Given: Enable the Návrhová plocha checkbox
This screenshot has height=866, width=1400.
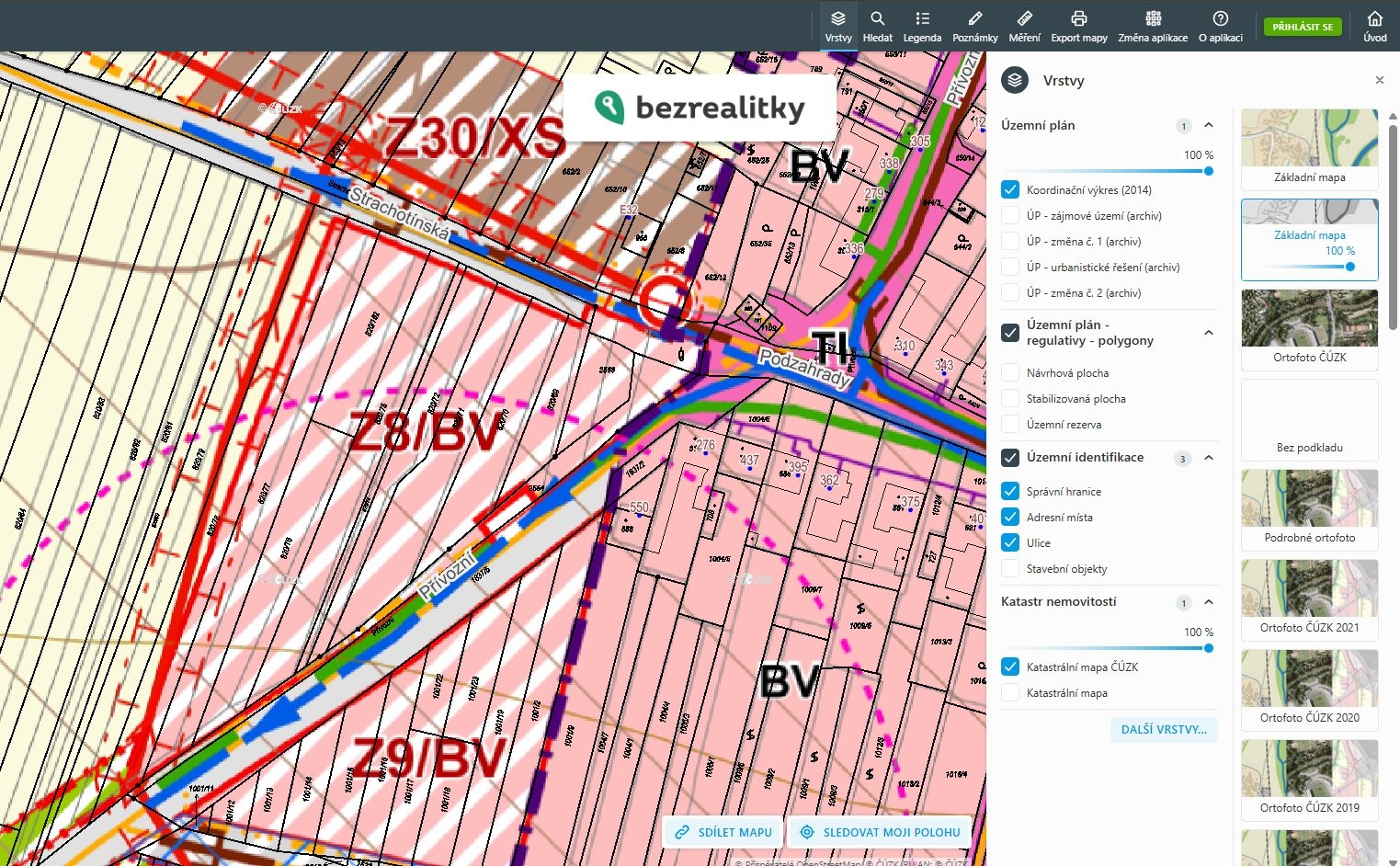Looking at the screenshot, I should tap(1010, 373).
